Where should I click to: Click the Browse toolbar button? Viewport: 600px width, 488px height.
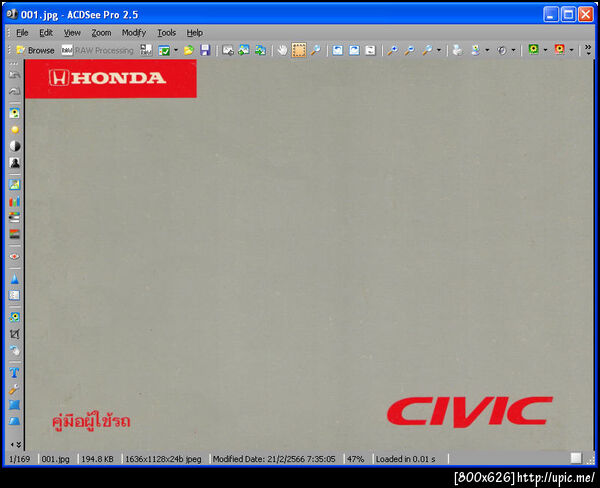[x=35, y=50]
